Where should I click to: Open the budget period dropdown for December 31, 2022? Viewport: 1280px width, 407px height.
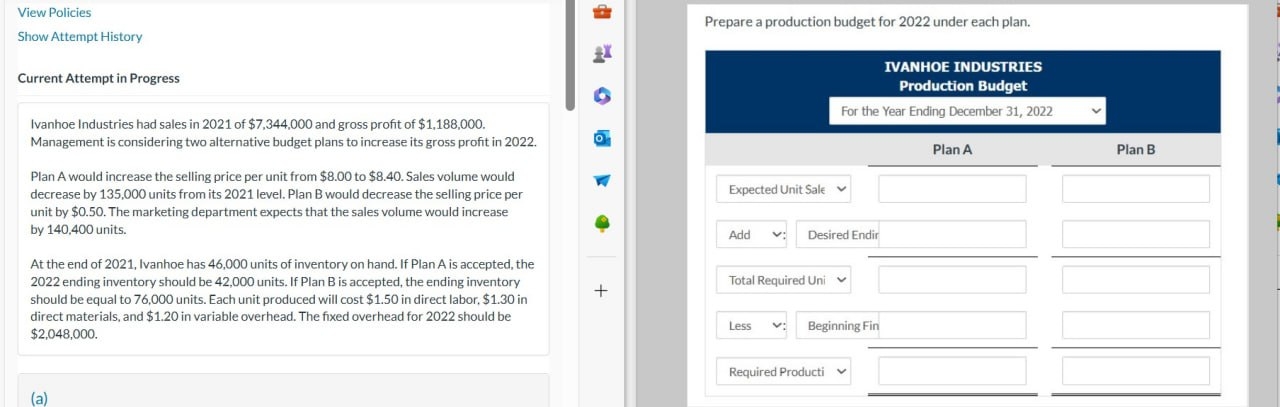967,111
